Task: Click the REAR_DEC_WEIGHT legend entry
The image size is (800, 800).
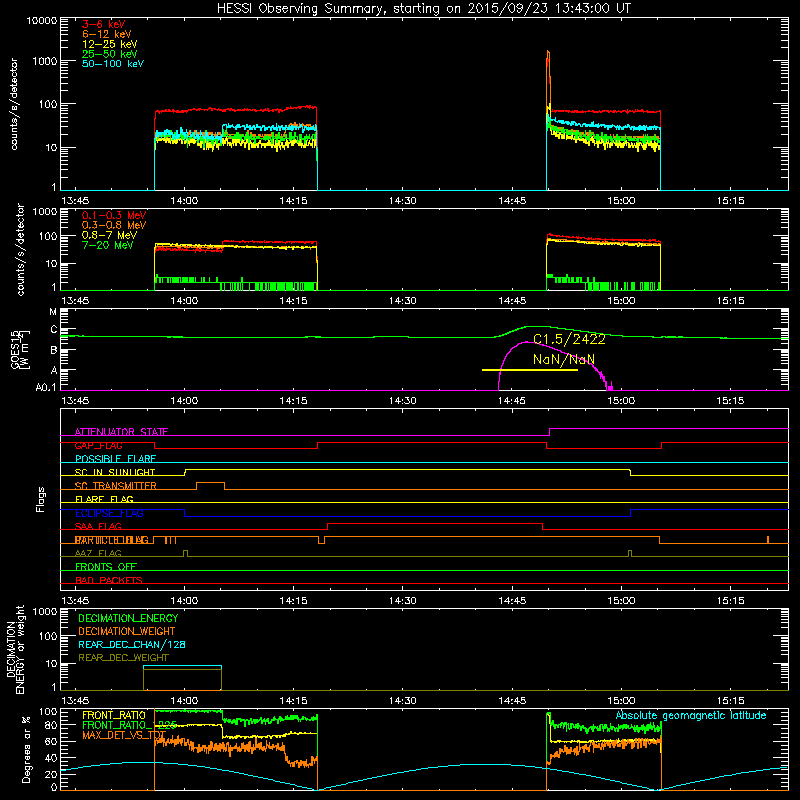Action: point(123,658)
